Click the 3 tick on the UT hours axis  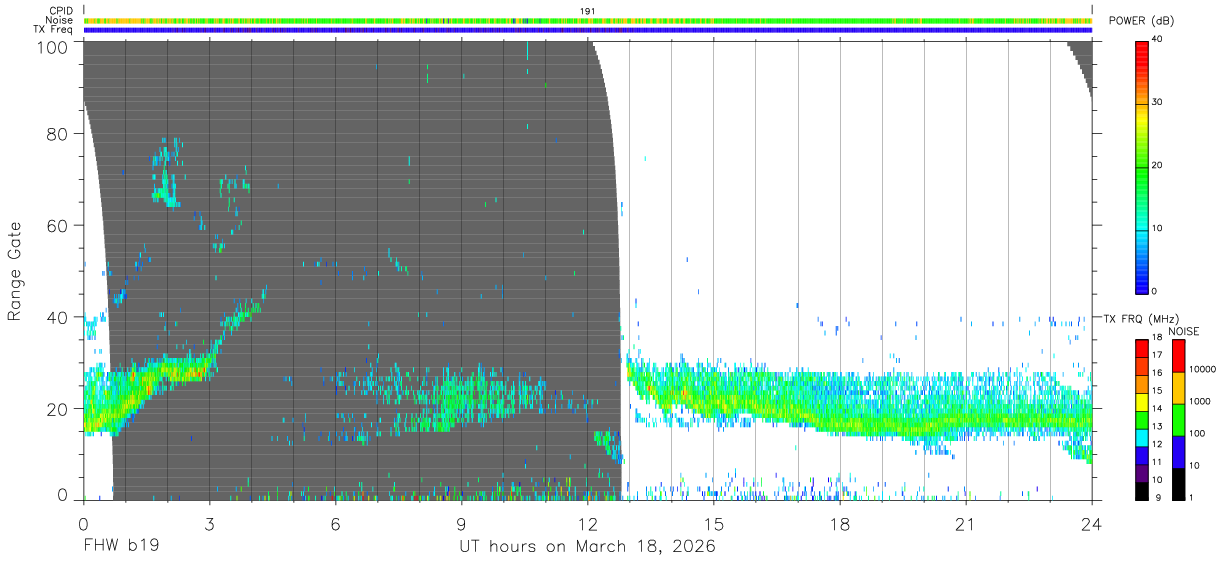(210, 523)
